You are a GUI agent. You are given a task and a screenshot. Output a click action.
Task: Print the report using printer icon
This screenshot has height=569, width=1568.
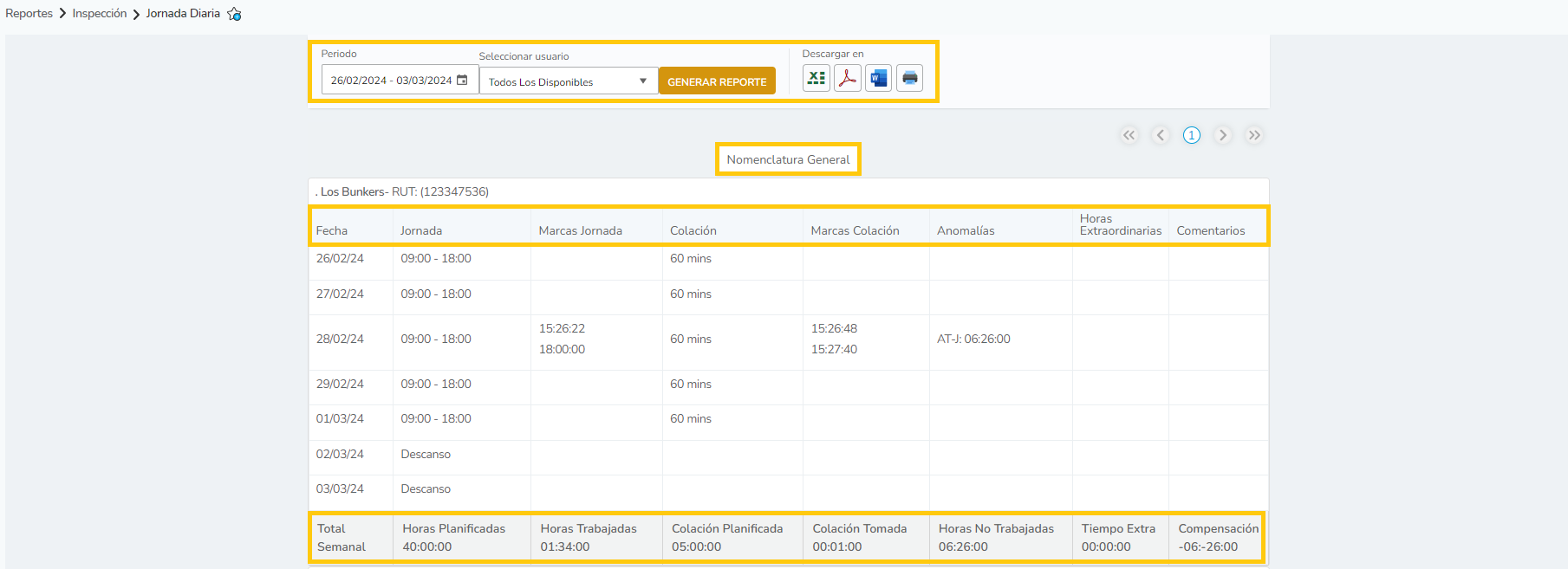909,78
